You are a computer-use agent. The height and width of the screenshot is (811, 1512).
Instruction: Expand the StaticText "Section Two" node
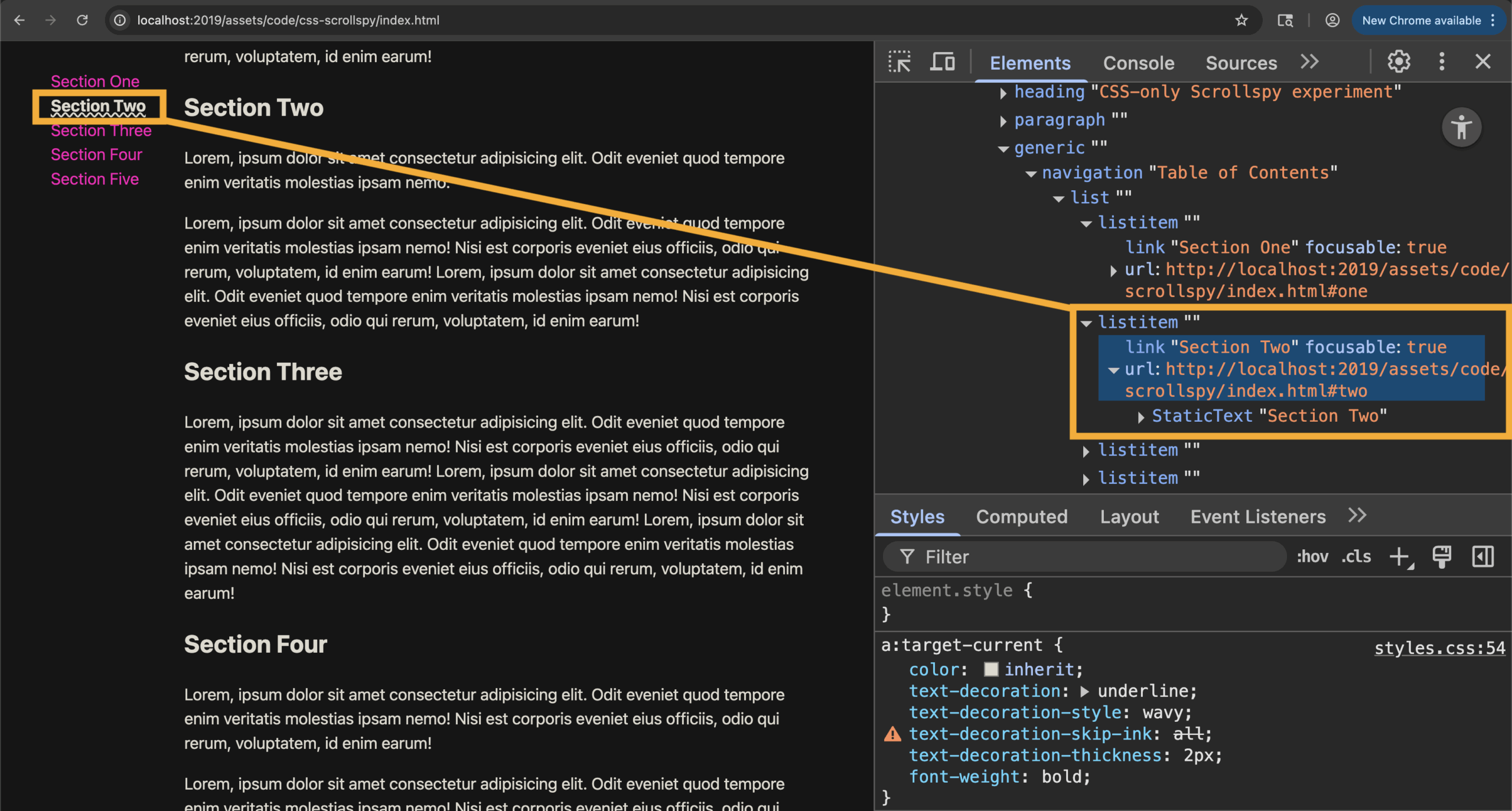1141,417
